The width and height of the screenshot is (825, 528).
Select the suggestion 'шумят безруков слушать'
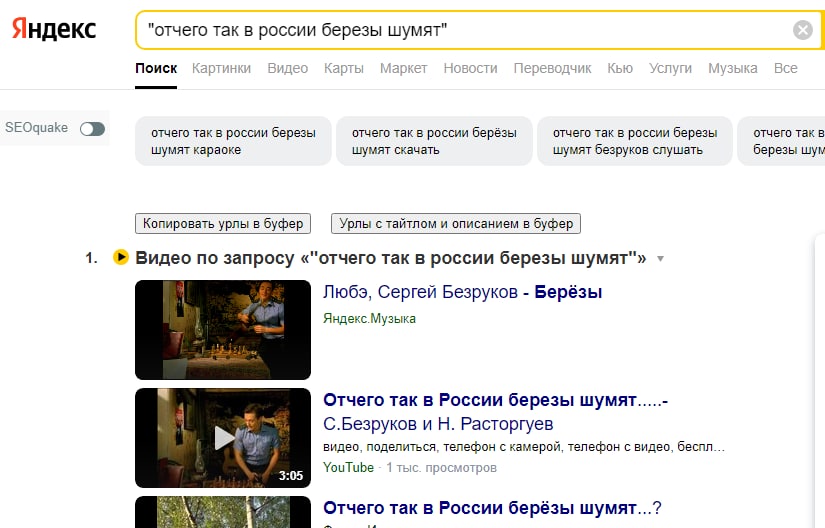(x=635, y=141)
